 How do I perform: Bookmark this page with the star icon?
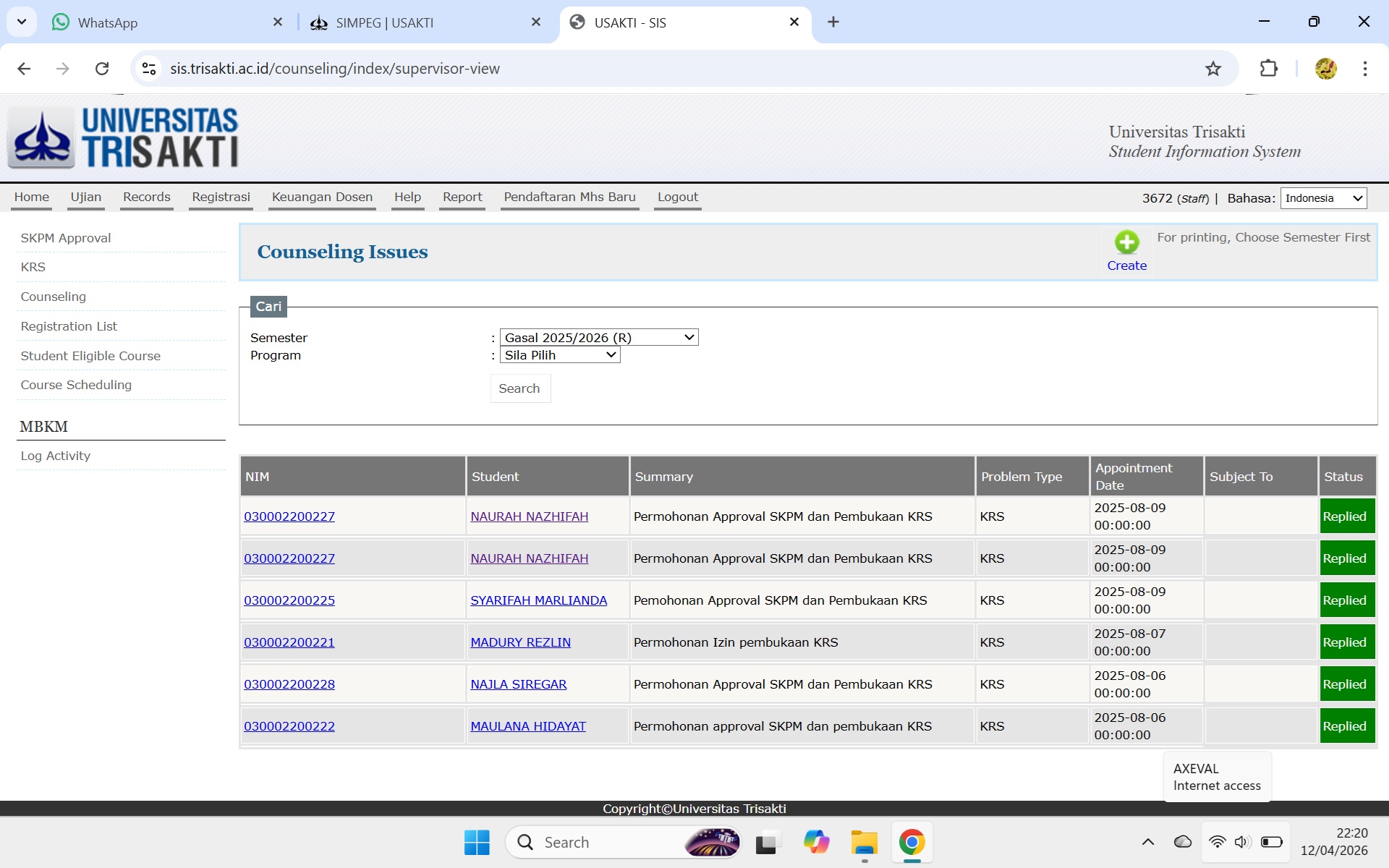click(x=1212, y=69)
